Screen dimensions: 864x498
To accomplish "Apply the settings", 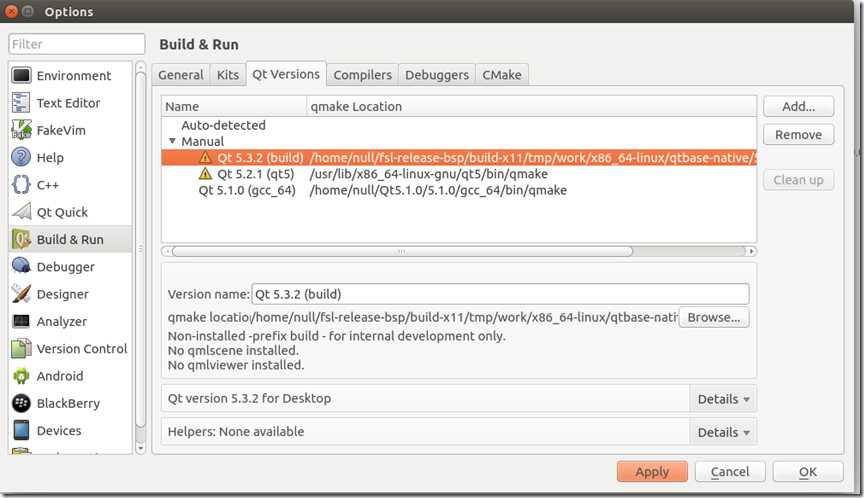I will (x=652, y=472).
